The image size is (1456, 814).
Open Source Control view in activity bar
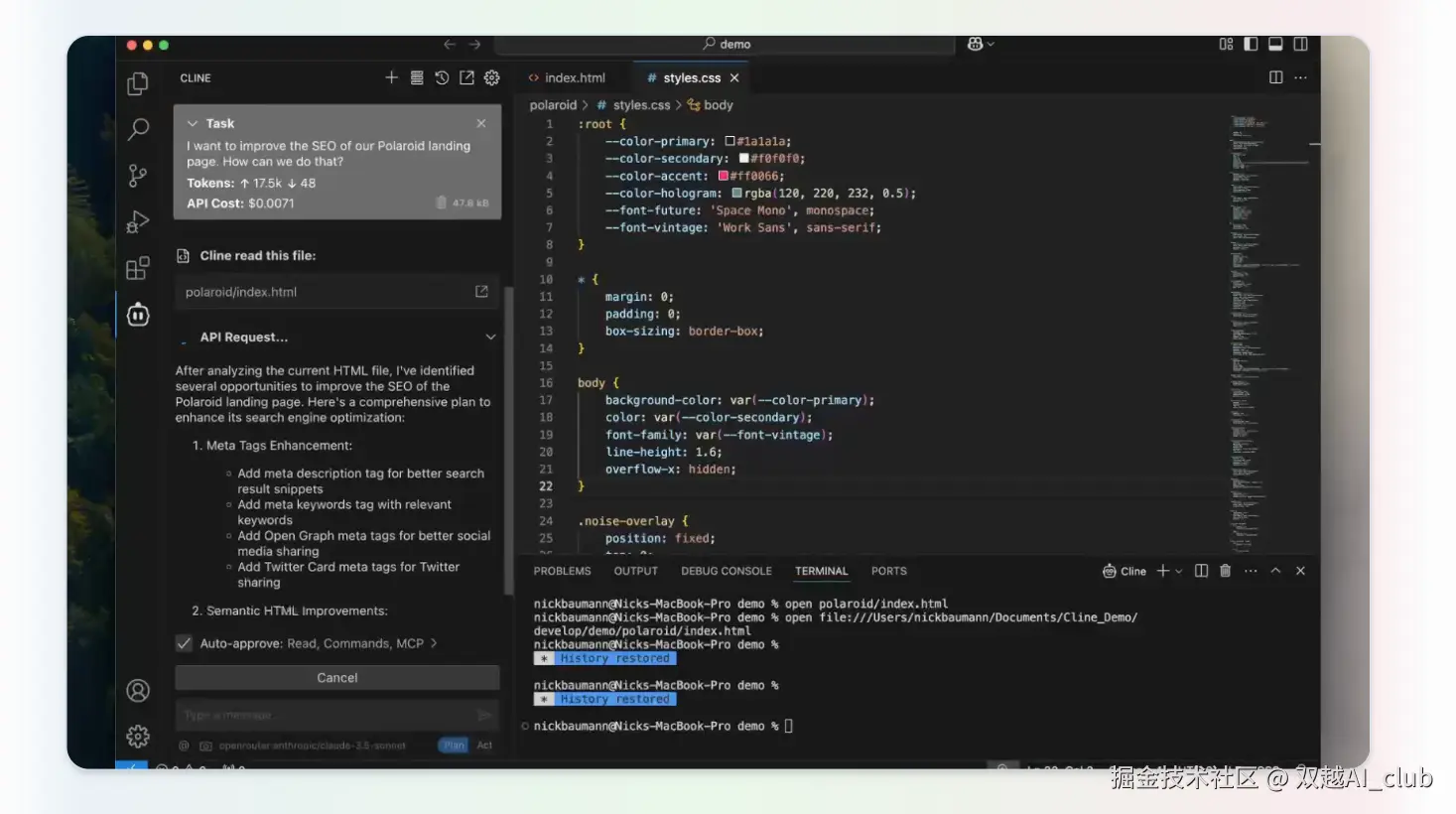pos(138,176)
